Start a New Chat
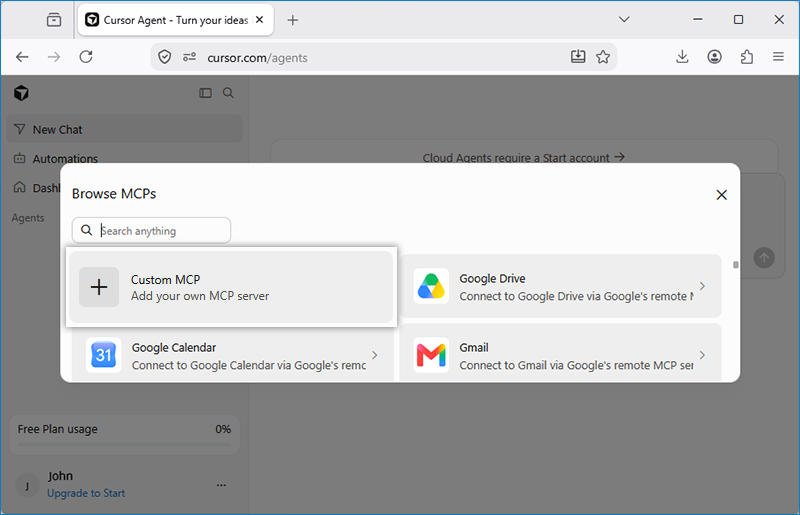This screenshot has height=515, width=800. pyautogui.click(x=124, y=130)
